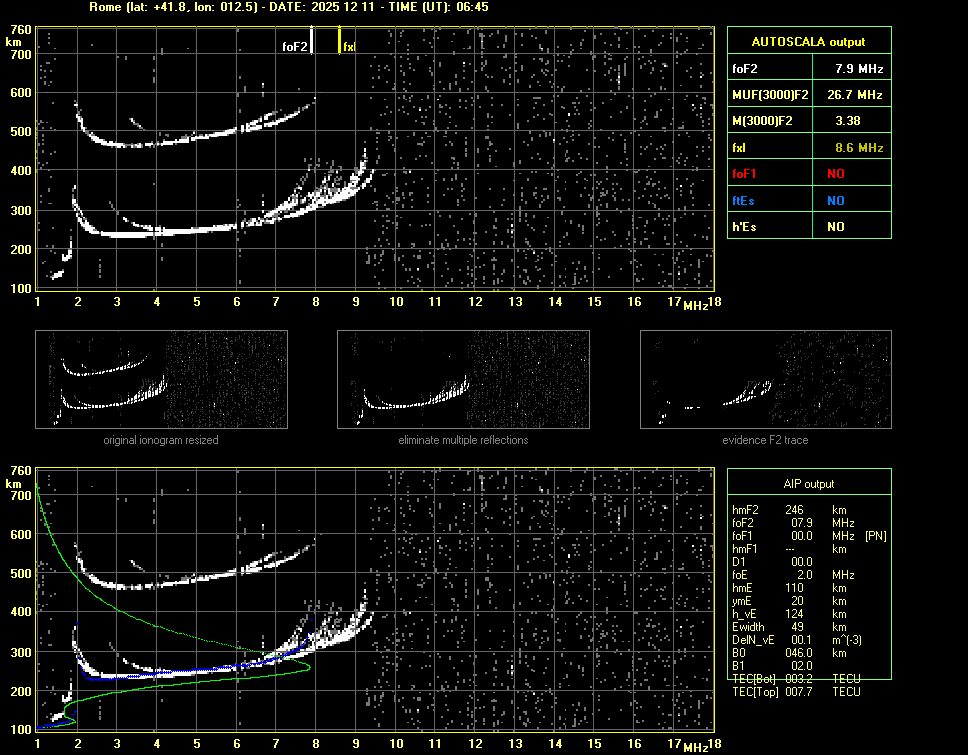
Task: Open the original ionogram resized thumbnail
Action: coord(161,379)
